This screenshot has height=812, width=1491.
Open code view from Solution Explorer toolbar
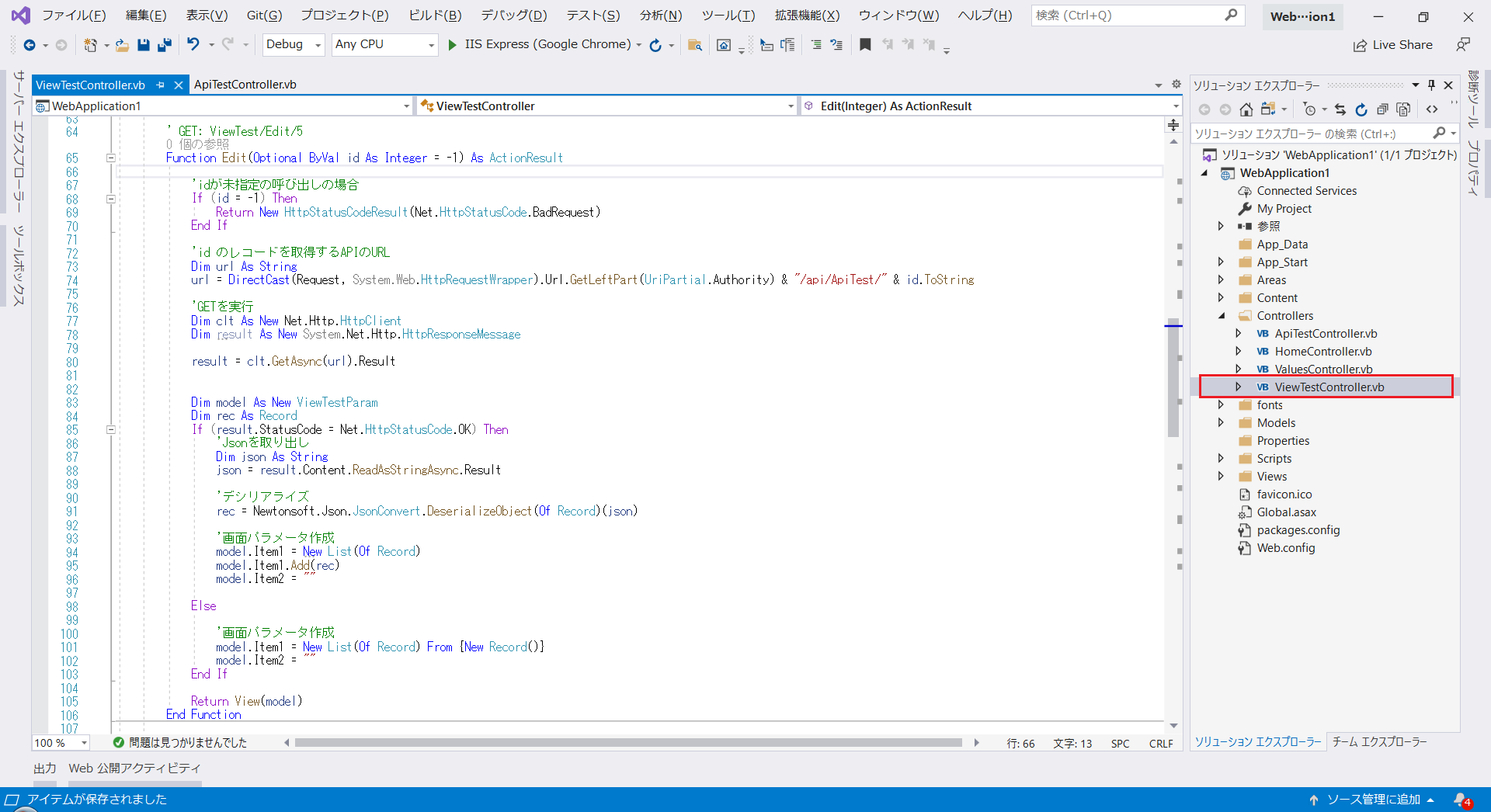click(1433, 109)
